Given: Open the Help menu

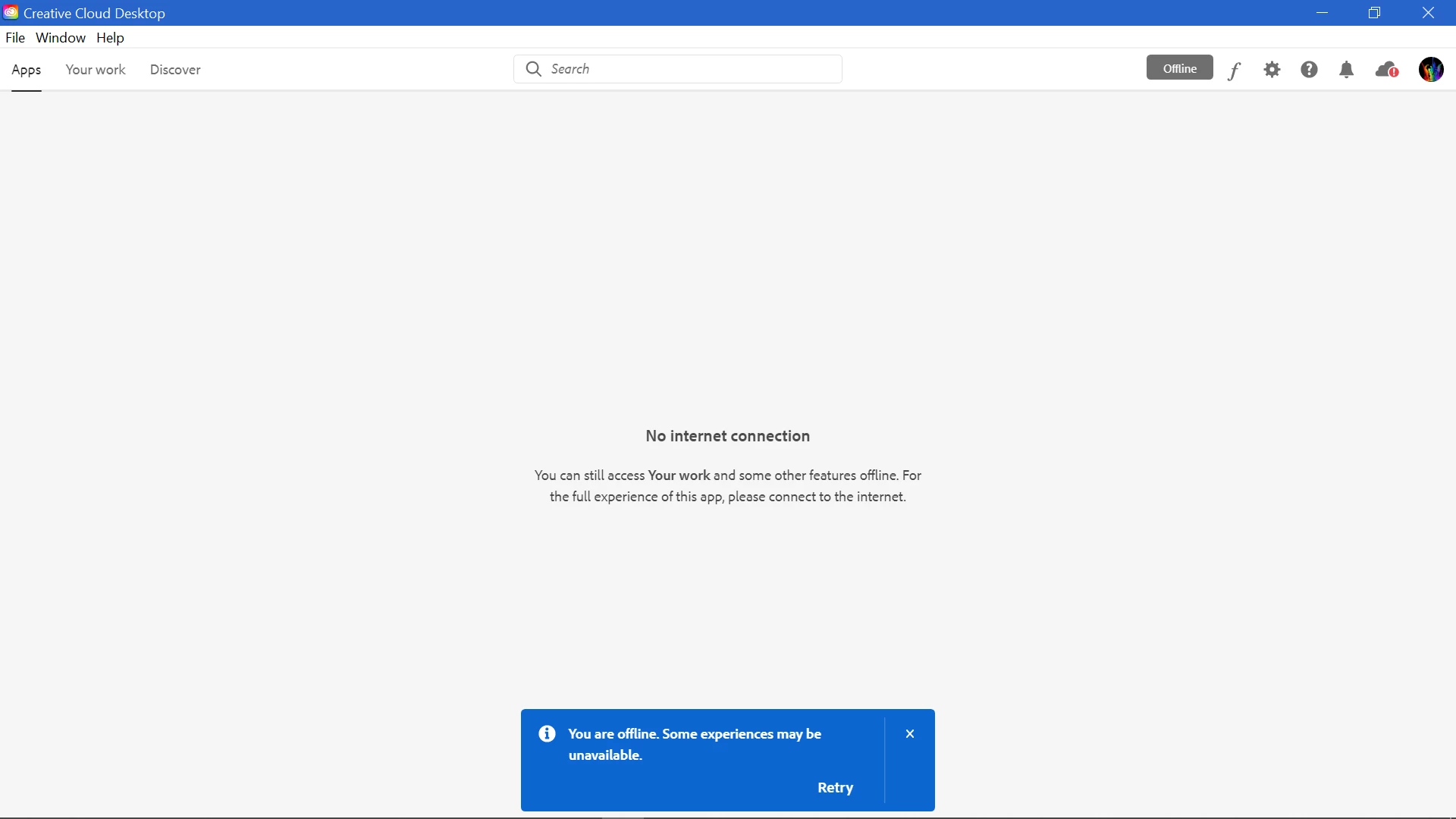Looking at the screenshot, I should 110,37.
